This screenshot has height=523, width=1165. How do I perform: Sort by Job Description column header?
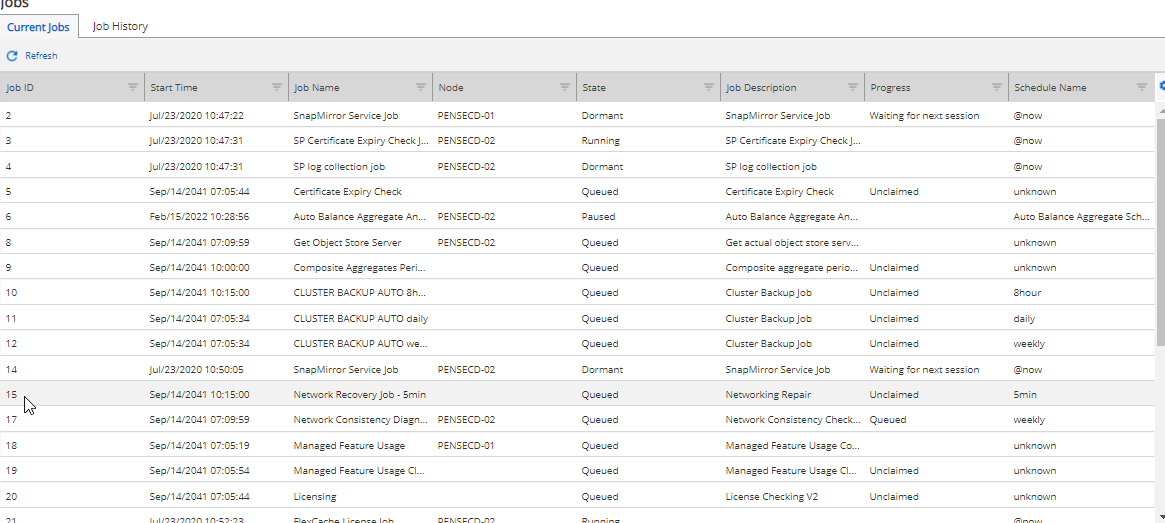click(x=761, y=88)
